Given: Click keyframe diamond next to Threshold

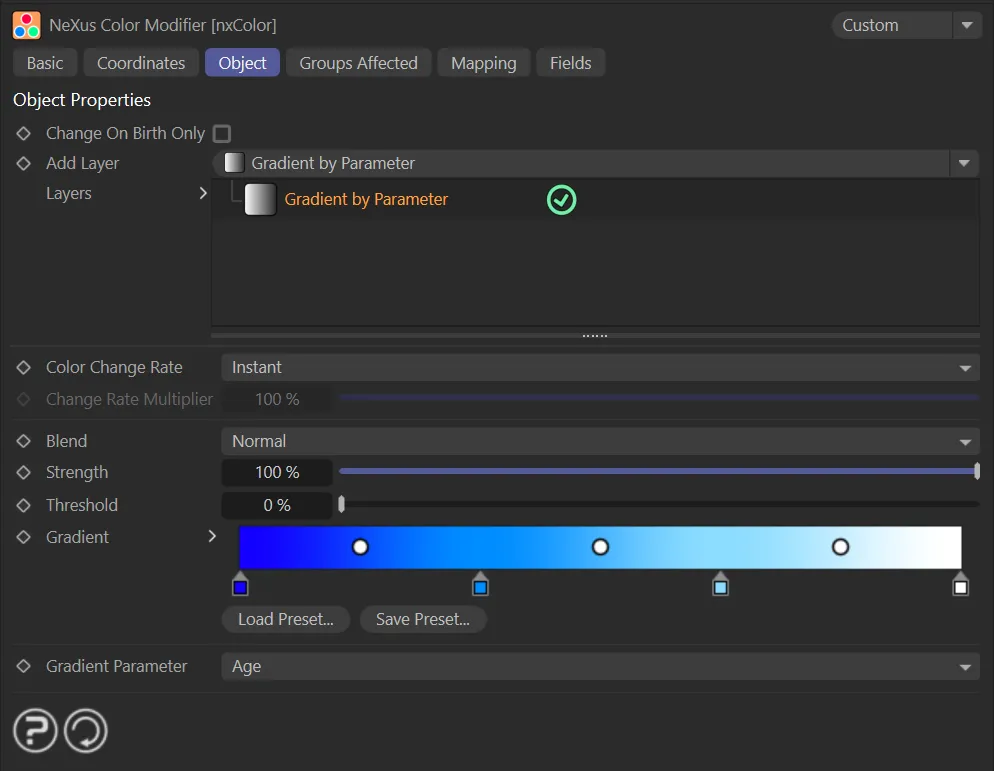Looking at the screenshot, I should [24, 505].
